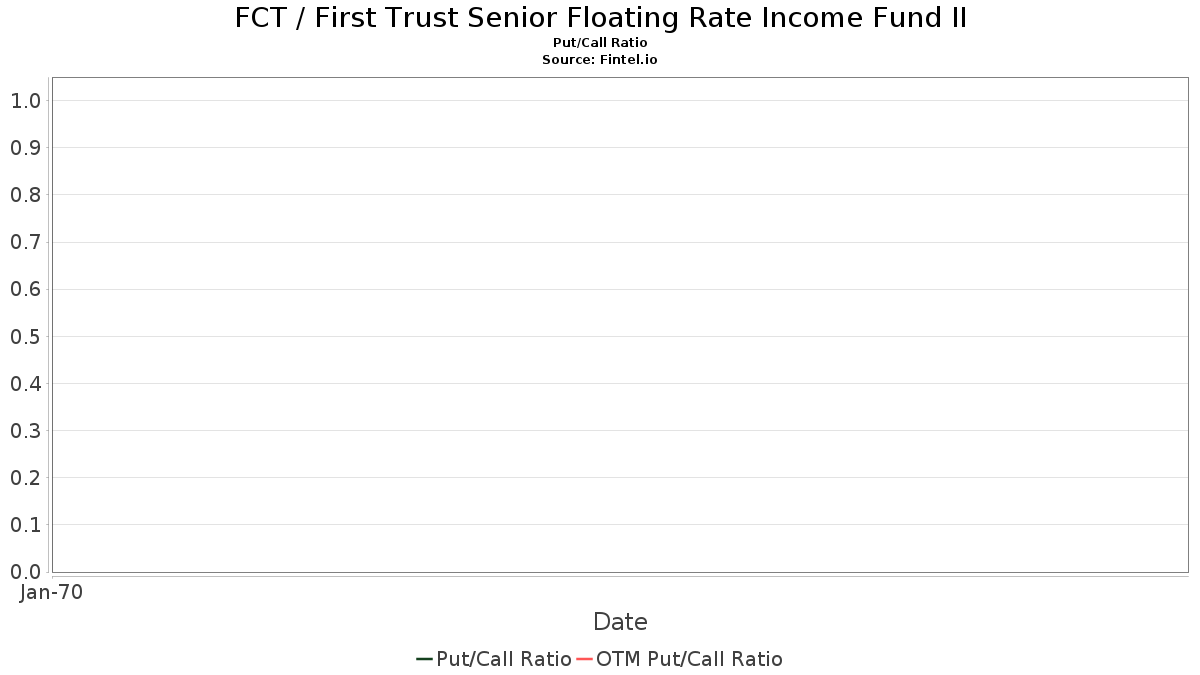The image size is (1200, 675).
Task: Toggle the Put/Call Ratio legend series label
Action: pyautogui.click(x=504, y=659)
